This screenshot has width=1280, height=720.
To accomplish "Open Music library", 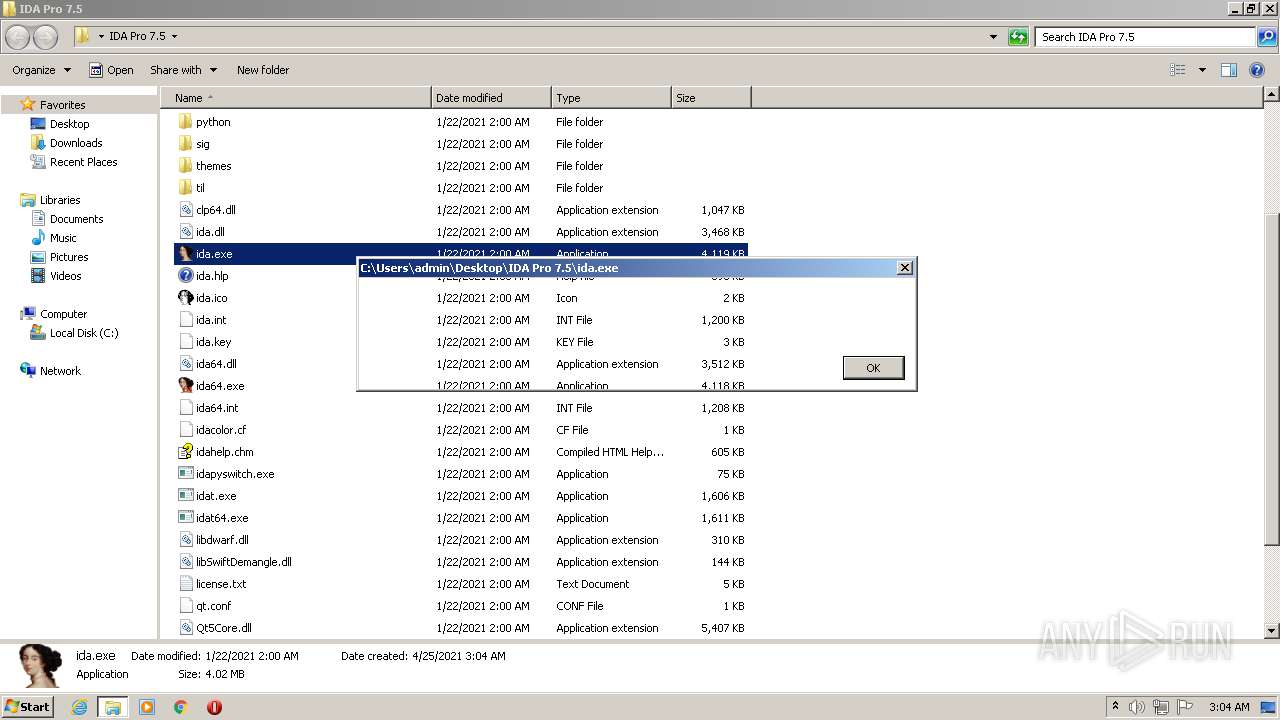I will pos(63,238).
